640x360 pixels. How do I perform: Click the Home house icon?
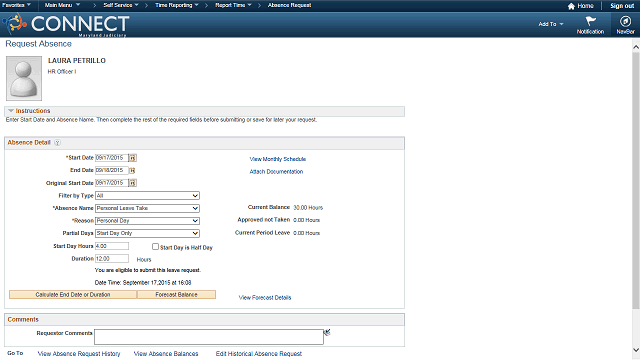[x=571, y=6]
